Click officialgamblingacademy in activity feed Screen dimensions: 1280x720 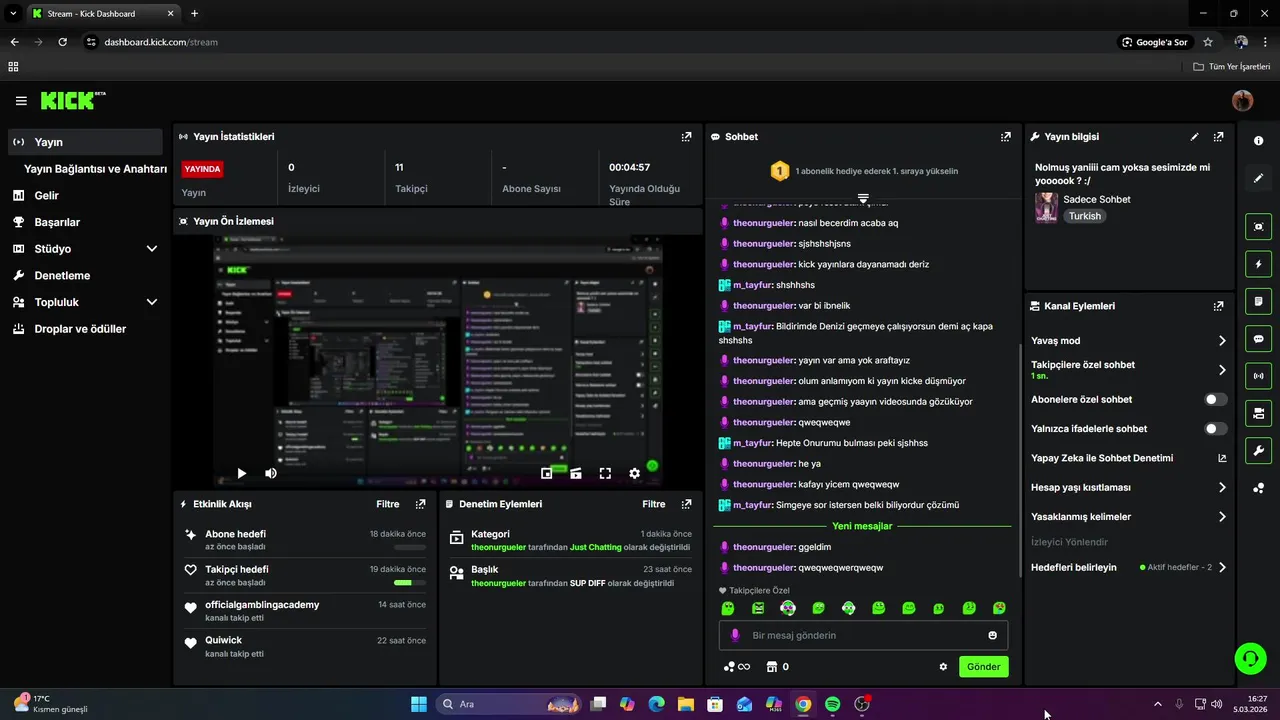coord(262,605)
